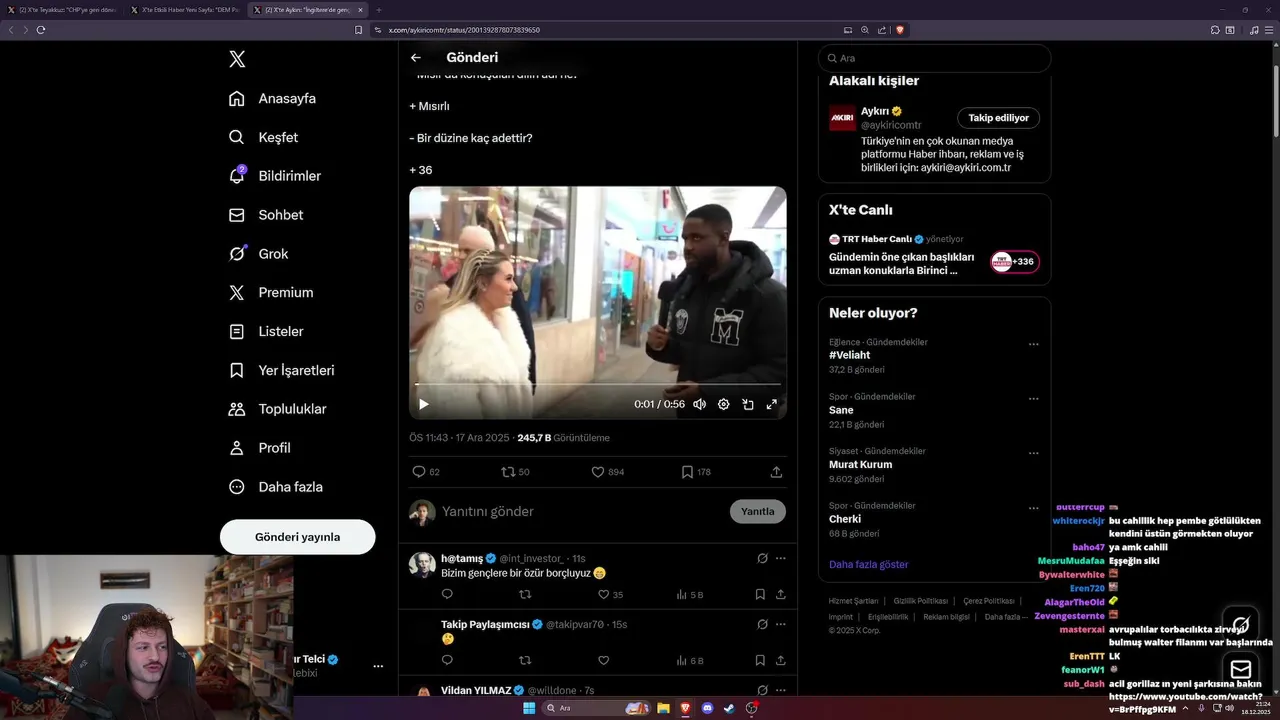Open Anasayfa home page
The height and width of the screenshot is (720, 1280).
point(272,98)
